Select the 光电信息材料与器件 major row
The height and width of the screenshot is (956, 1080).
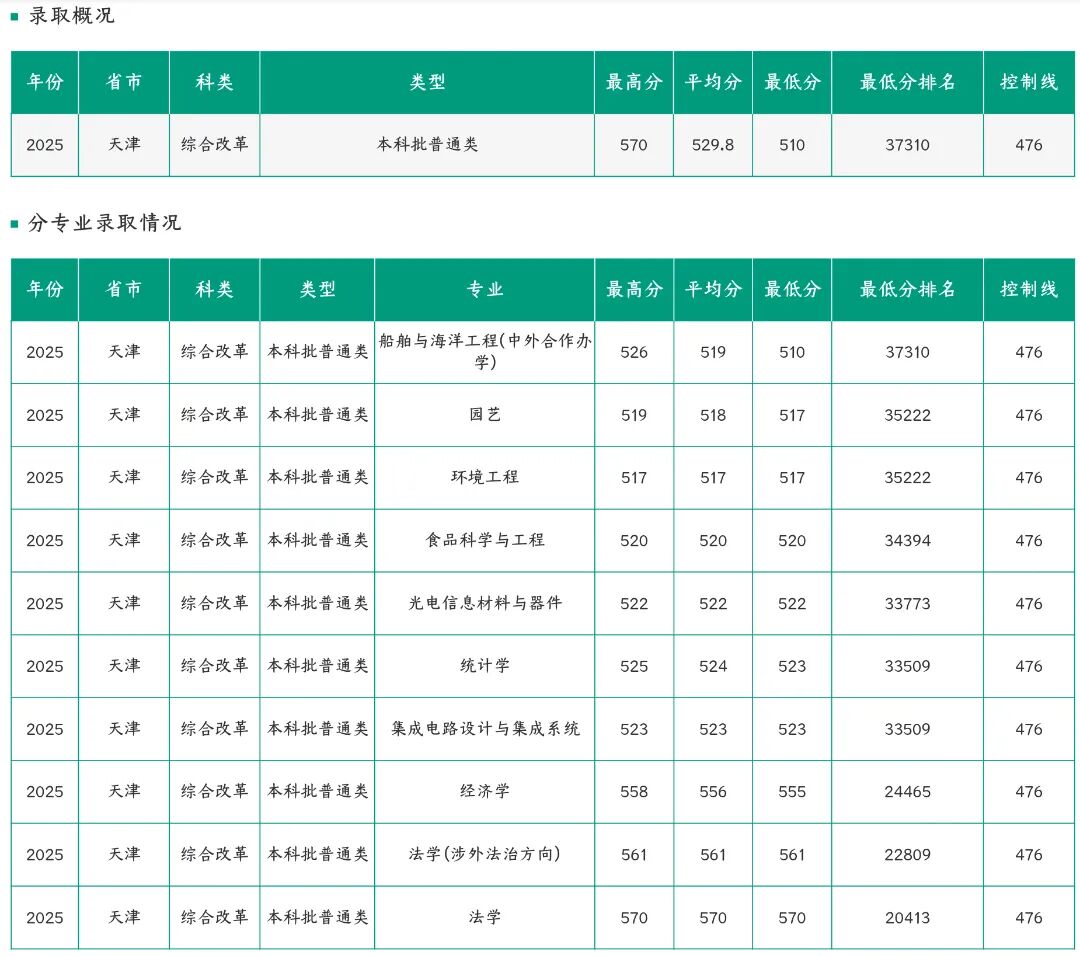click(x=483, y=603)
